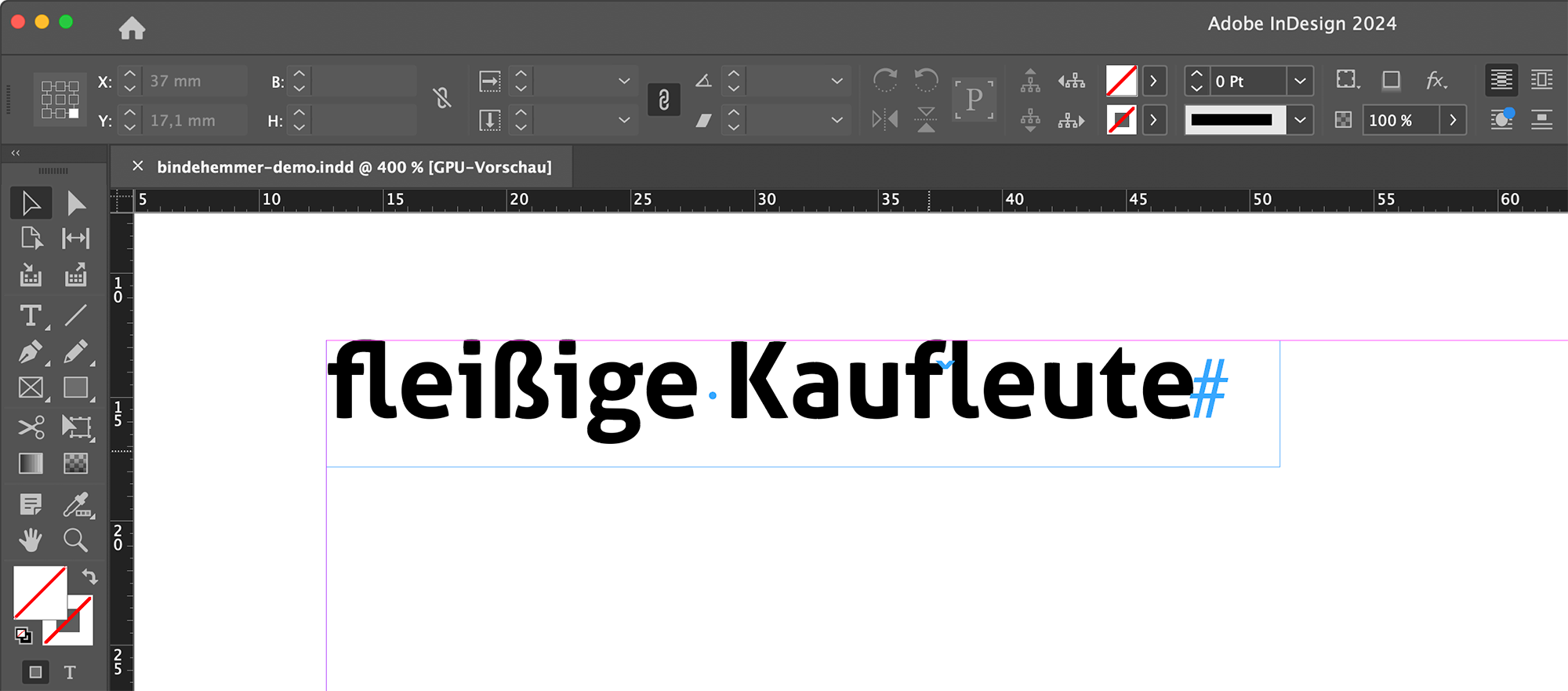
Task: Open the stroke weight dropdown
Action: [x=1300, y=81]
